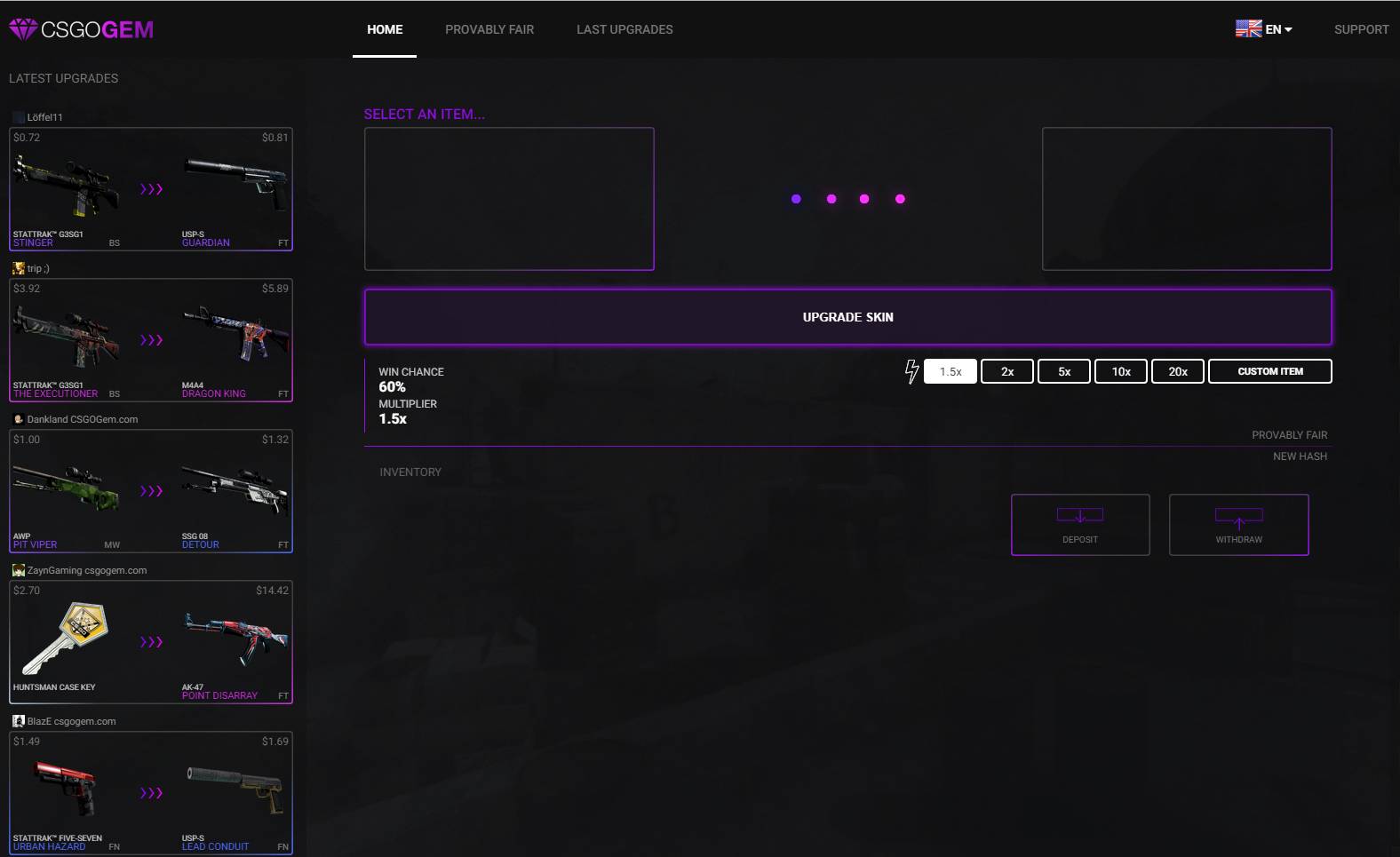Click the avatar next to Löffel11
This screenshot has height=857, width=1400.
pyautogui.click(x=19, y=117)
